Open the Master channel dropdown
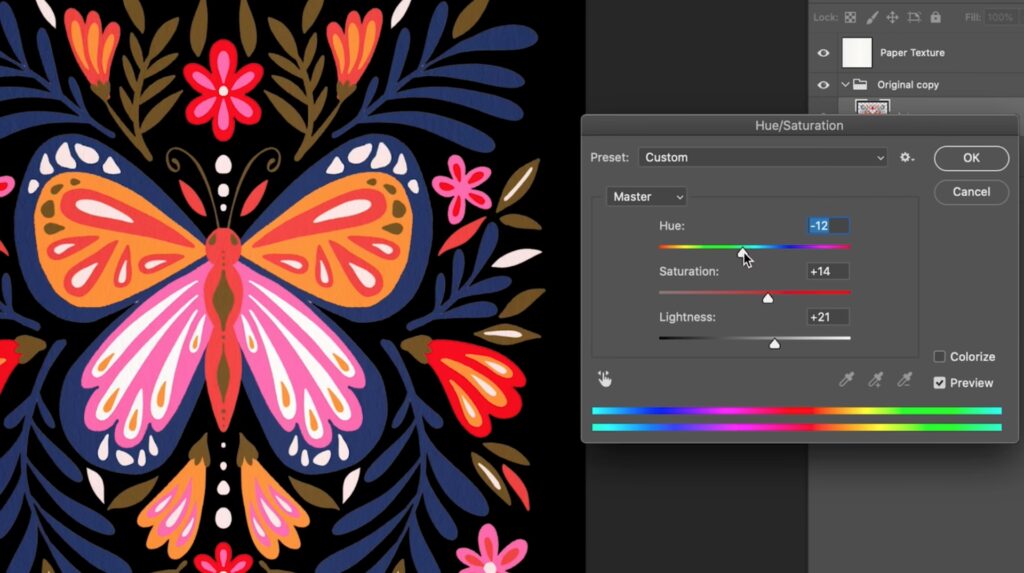 pos(646,197)
